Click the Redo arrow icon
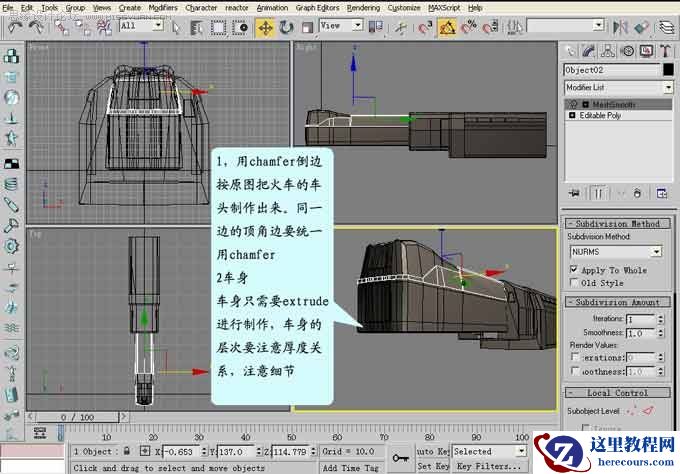680x474 pixels. point(36,27)
